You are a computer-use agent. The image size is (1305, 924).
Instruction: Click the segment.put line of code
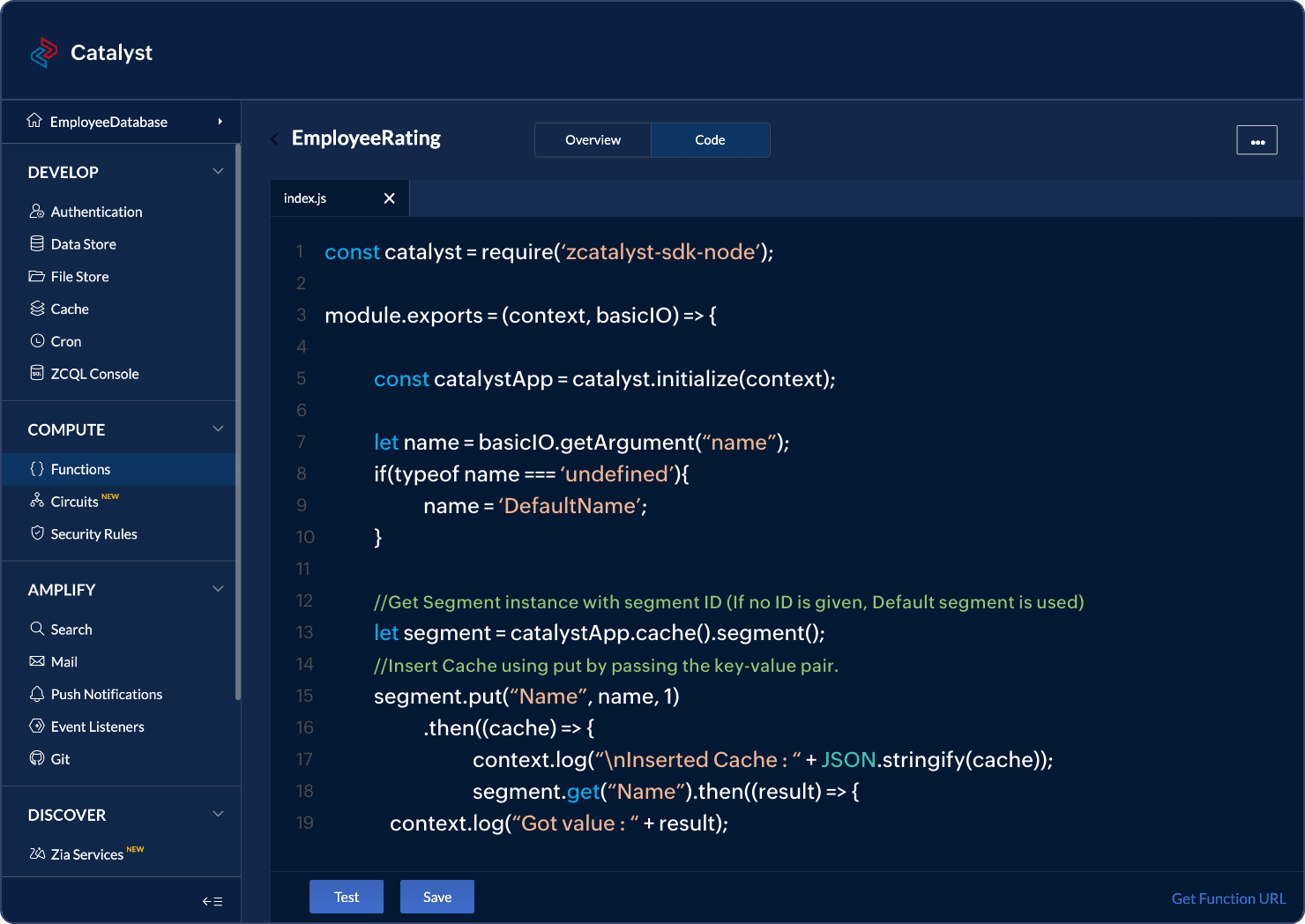point(526,697)
